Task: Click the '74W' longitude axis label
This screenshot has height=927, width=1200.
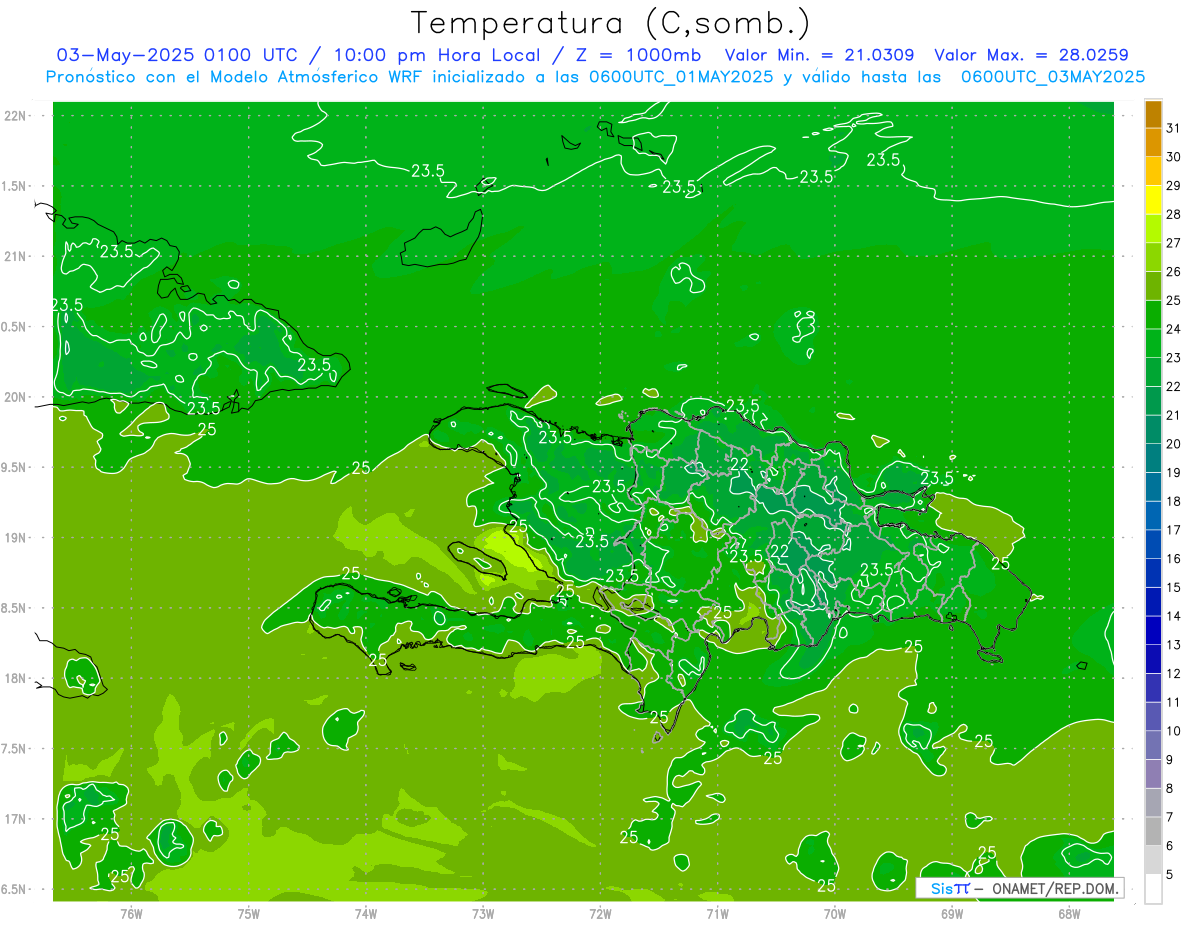Action: (x=366, y=914)
